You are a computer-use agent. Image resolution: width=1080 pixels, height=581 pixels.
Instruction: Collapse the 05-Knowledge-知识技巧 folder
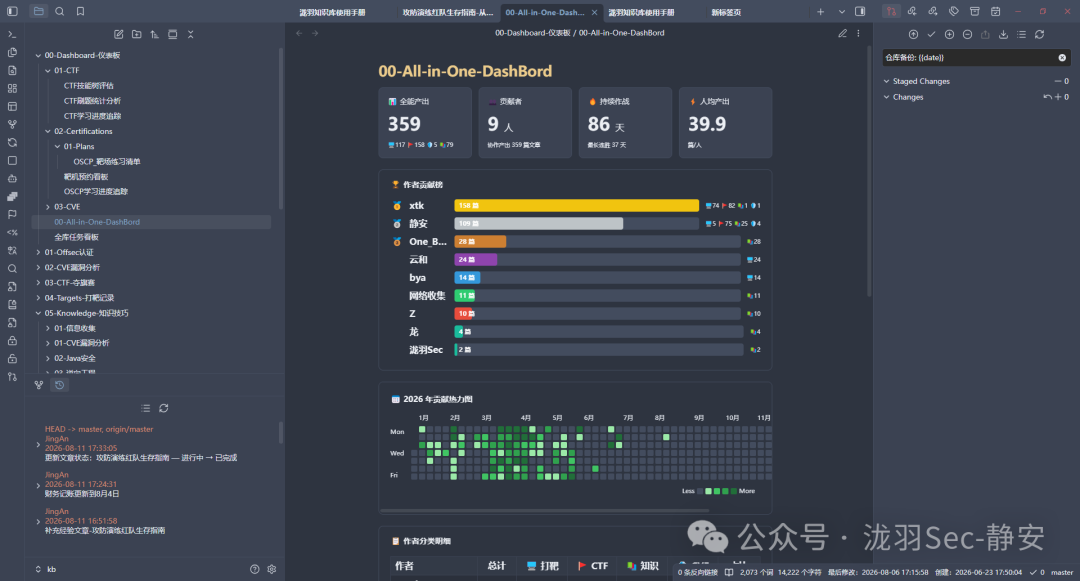pos(38,313)
